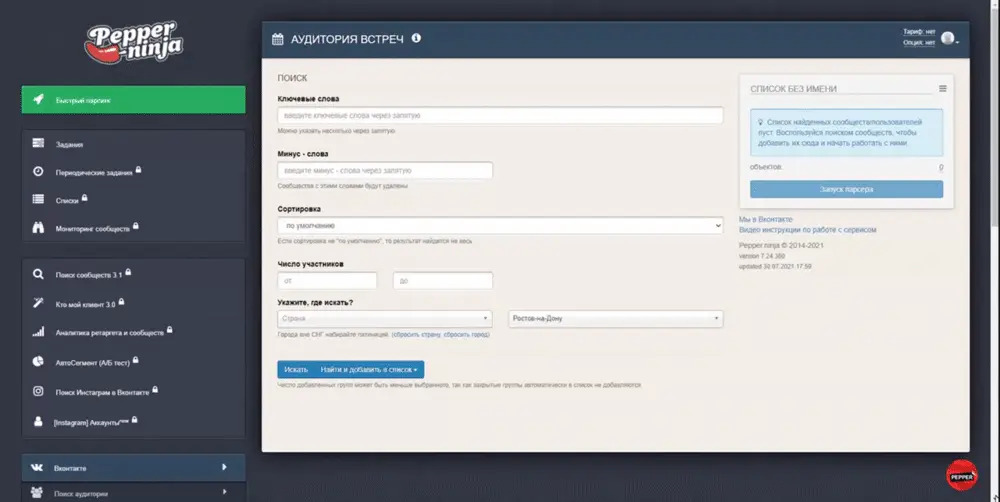Click the lock icon beside Мониторинг сообществ
The width and height of the screenshot is (1000, 502).
(135, 226)
